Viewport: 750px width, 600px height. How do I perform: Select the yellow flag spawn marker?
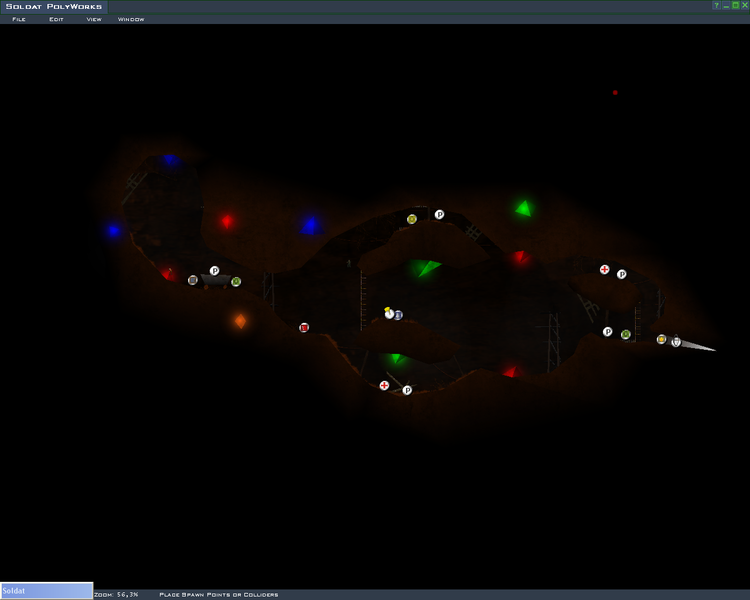click(388, 313)
